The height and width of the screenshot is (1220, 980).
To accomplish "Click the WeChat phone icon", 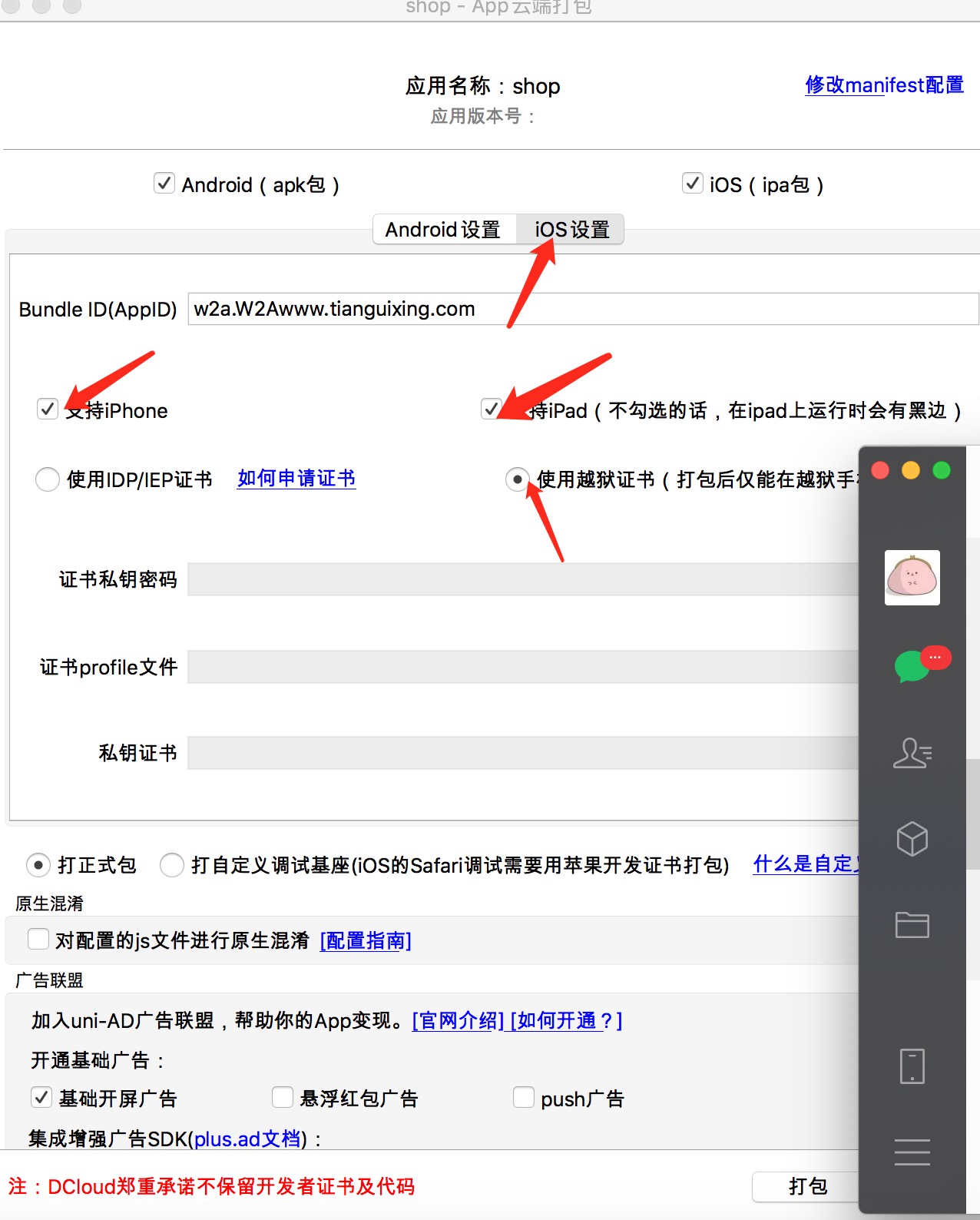I will (x=912, y=1066).
